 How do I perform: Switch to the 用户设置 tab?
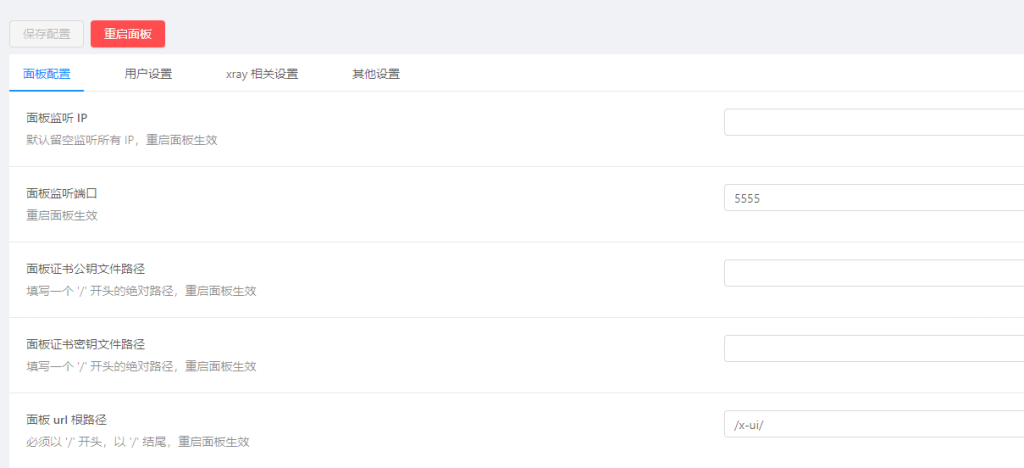click(148, 74)
